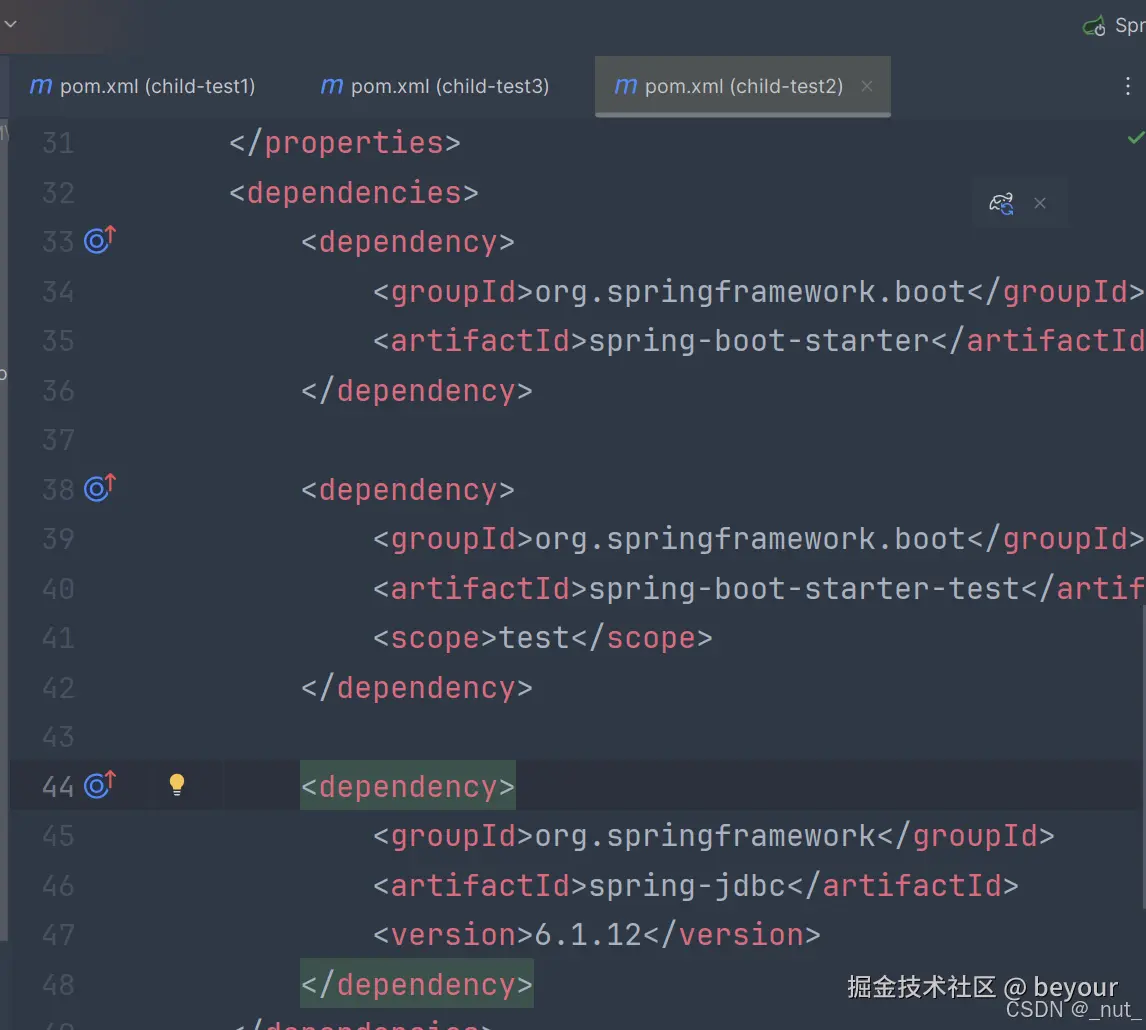Click line number 31 in gutter
The height and width of the screenshot is (1030, 1146).
(x=58, y=143)
